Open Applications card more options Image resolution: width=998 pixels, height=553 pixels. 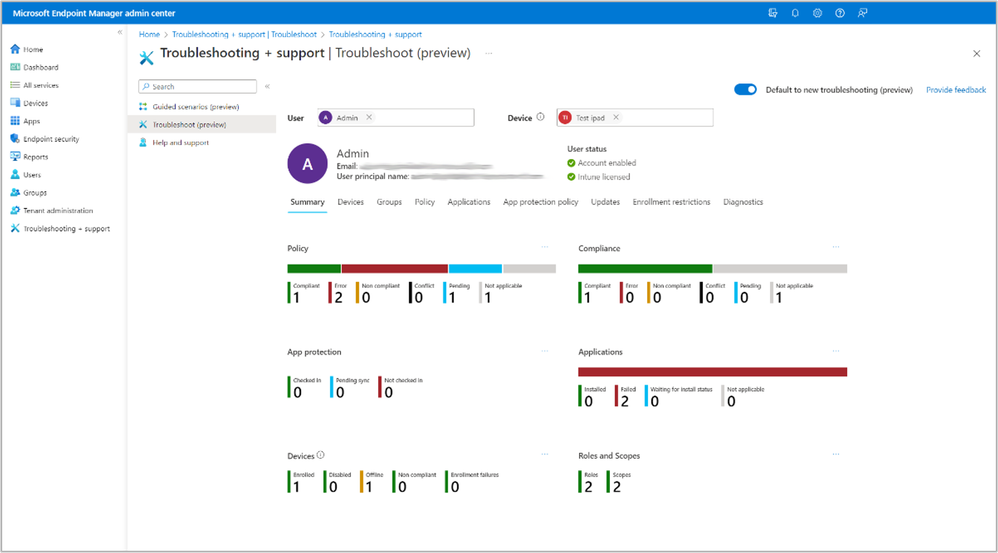pos(836,351)
